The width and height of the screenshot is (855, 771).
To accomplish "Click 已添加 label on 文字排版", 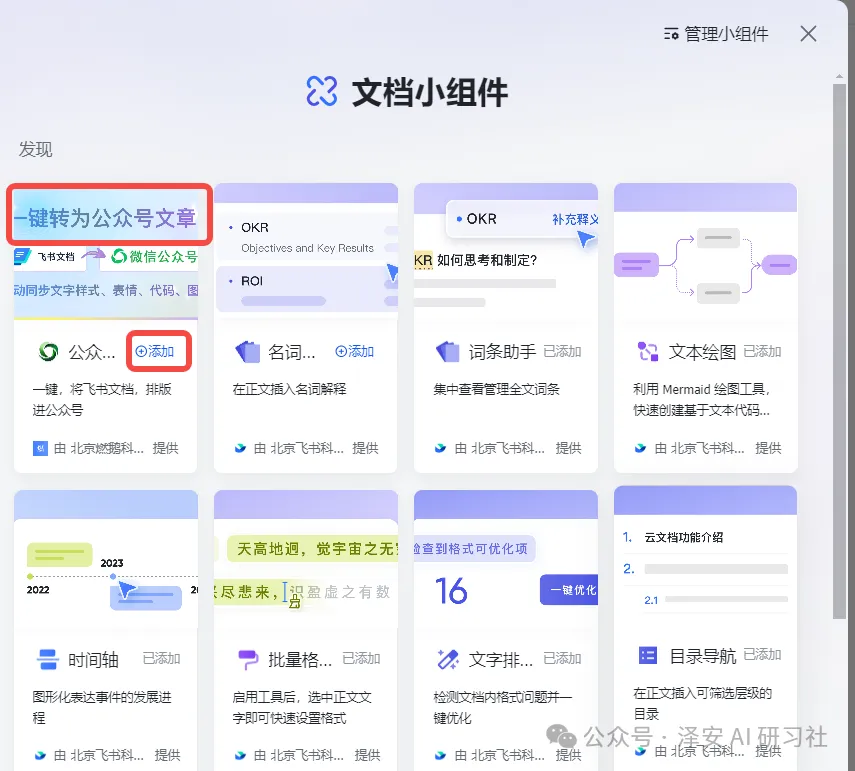I will [562, 658].
